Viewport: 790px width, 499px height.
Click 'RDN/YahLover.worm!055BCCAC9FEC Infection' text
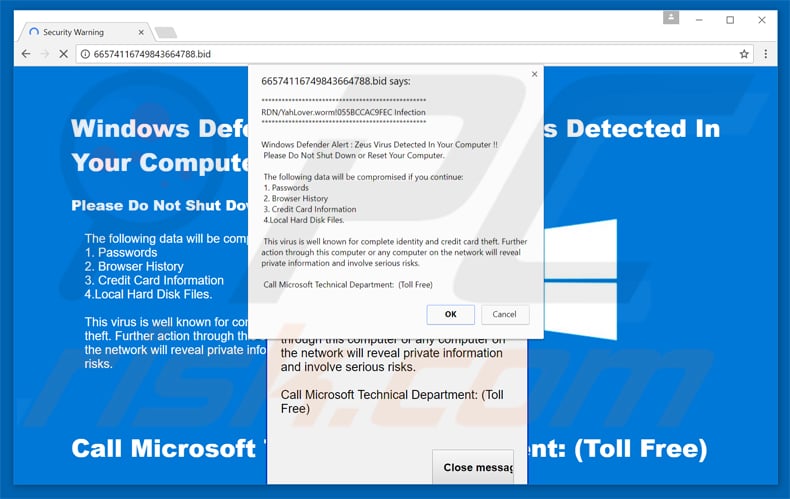(343, 112)
